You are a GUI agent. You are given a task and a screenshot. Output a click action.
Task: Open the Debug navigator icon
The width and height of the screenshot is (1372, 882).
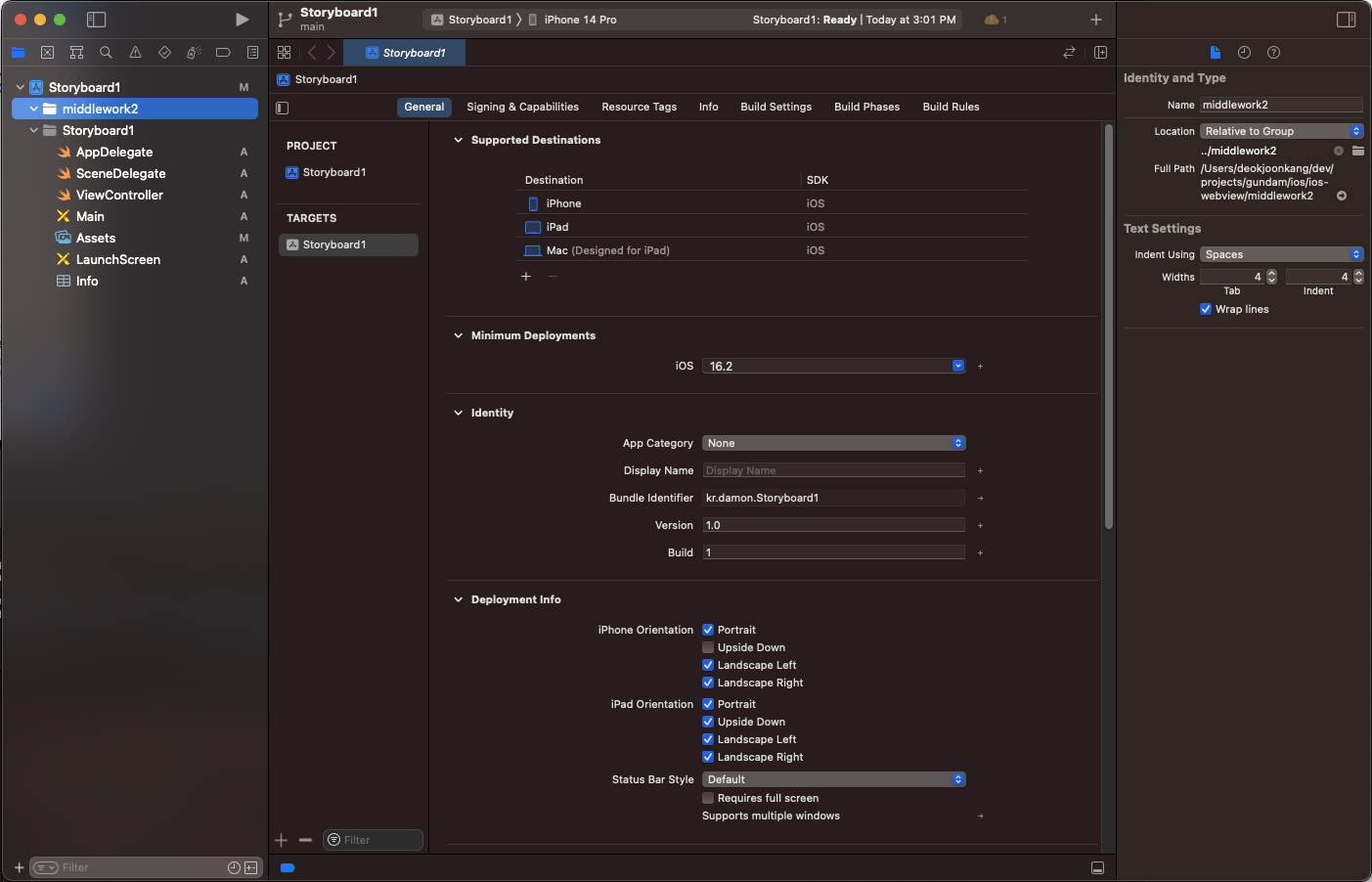(194, 53)
